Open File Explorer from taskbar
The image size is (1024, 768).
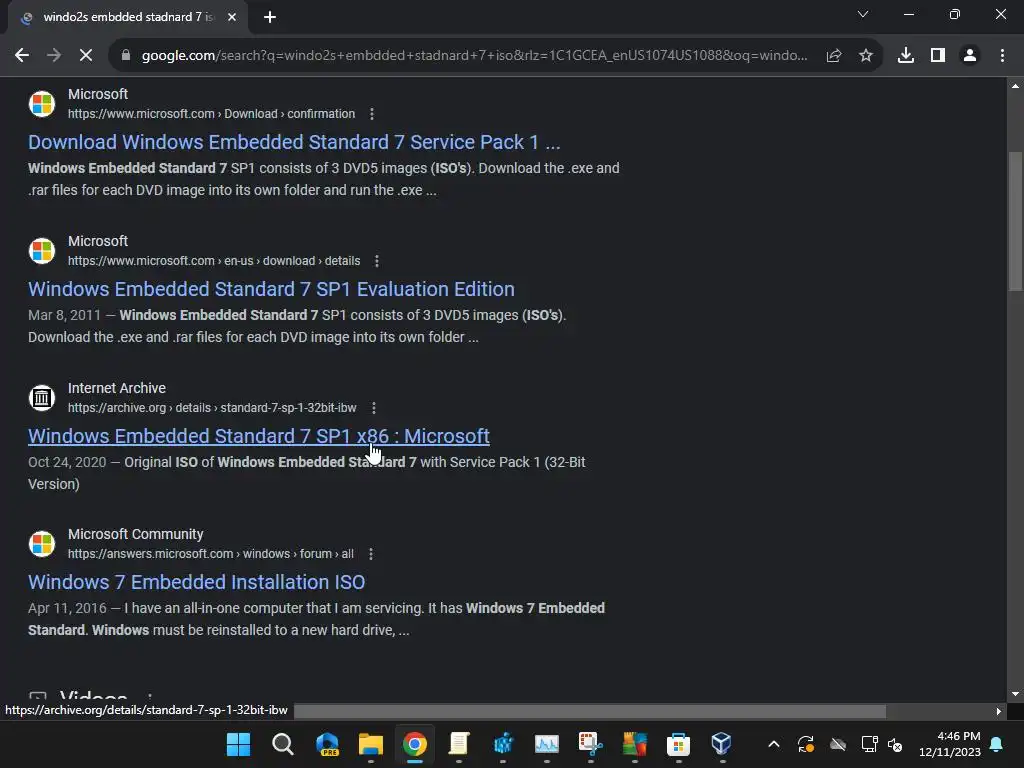(371, 744)
